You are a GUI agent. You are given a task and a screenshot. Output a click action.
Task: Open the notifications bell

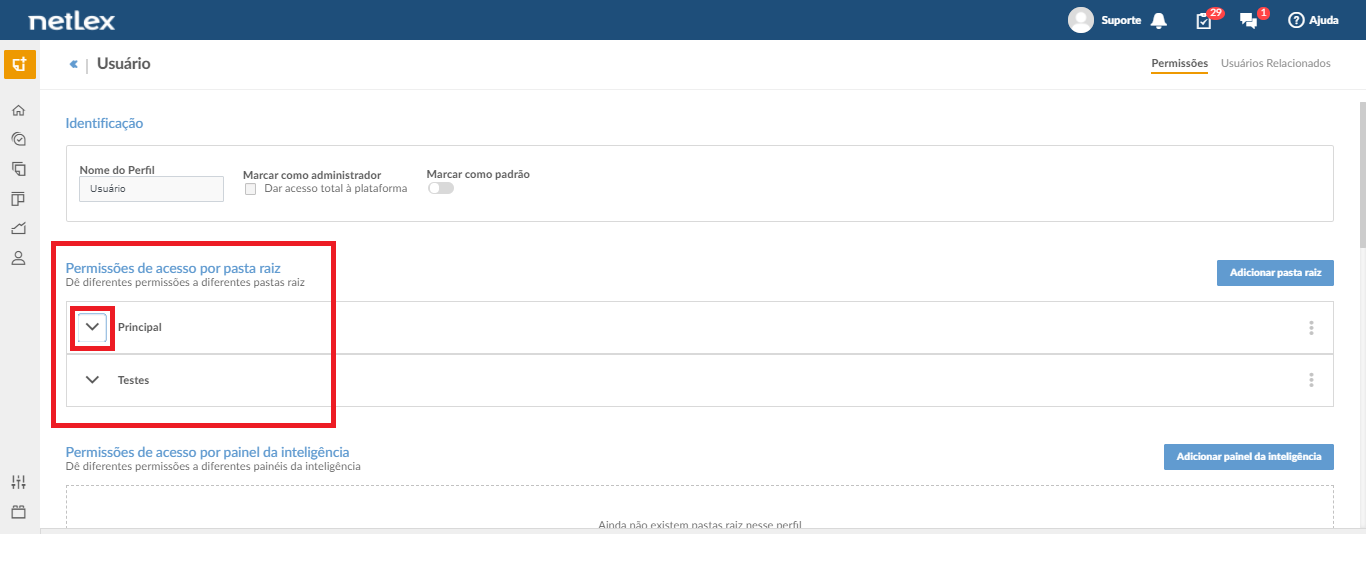(x=1159, y=20)
